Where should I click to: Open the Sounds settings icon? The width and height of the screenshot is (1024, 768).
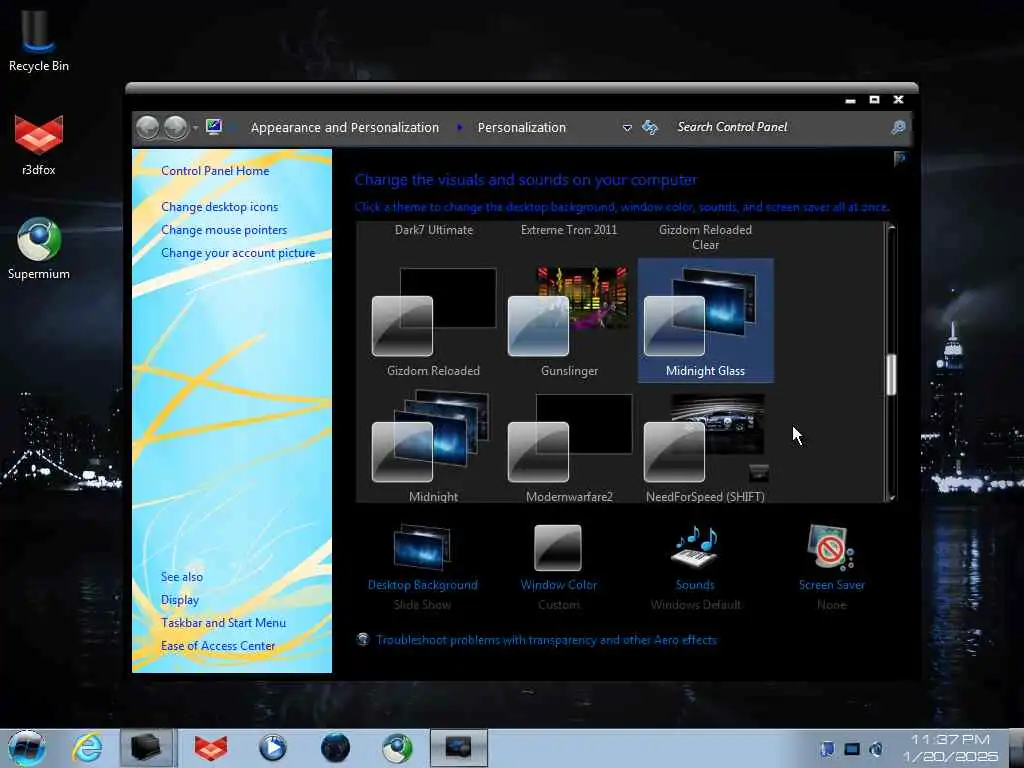pos(695,547)
